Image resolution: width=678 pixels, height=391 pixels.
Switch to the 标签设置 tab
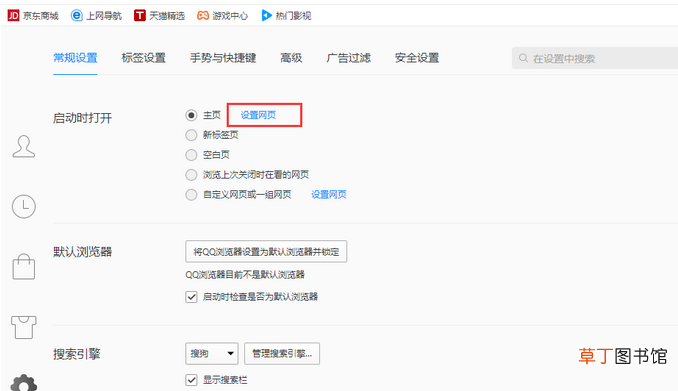tap(144, 58)
